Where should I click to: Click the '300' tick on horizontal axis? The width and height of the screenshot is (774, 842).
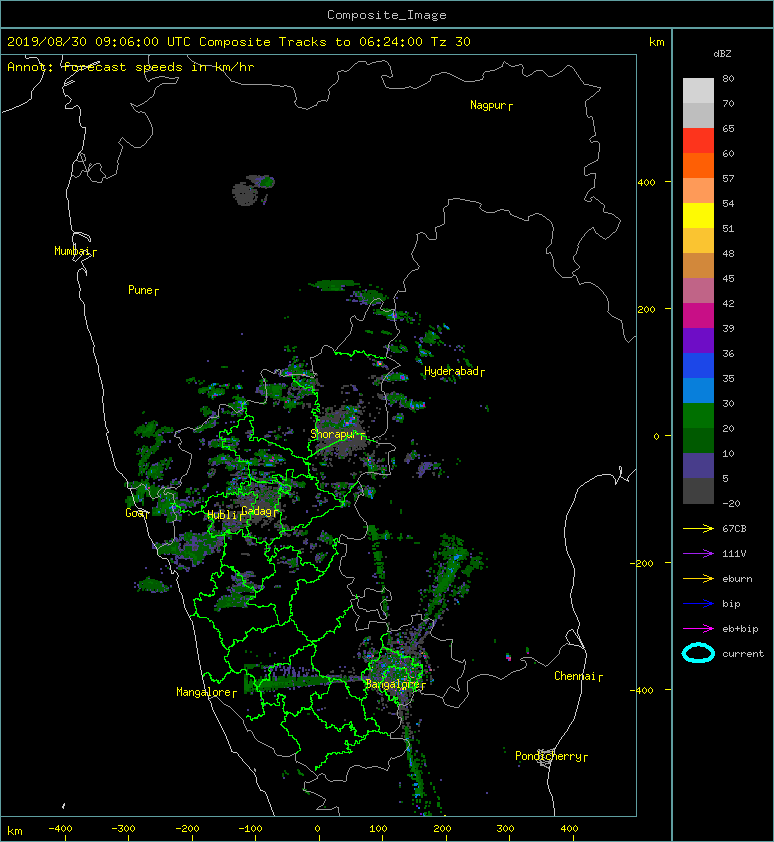click(505, 829)
